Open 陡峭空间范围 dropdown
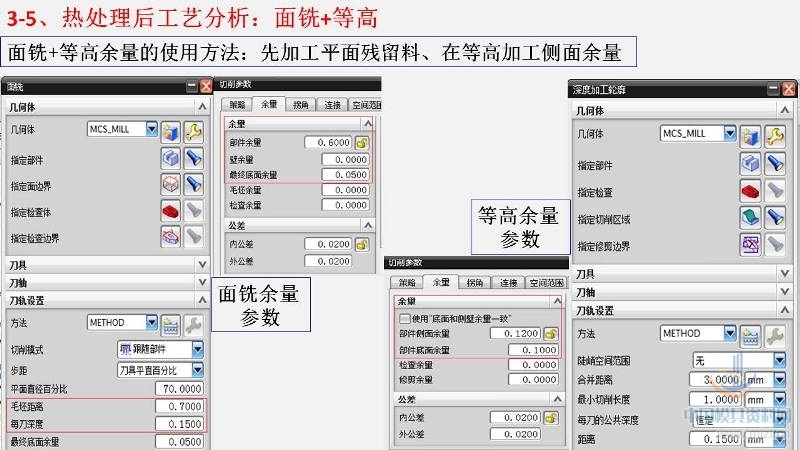 779,360
